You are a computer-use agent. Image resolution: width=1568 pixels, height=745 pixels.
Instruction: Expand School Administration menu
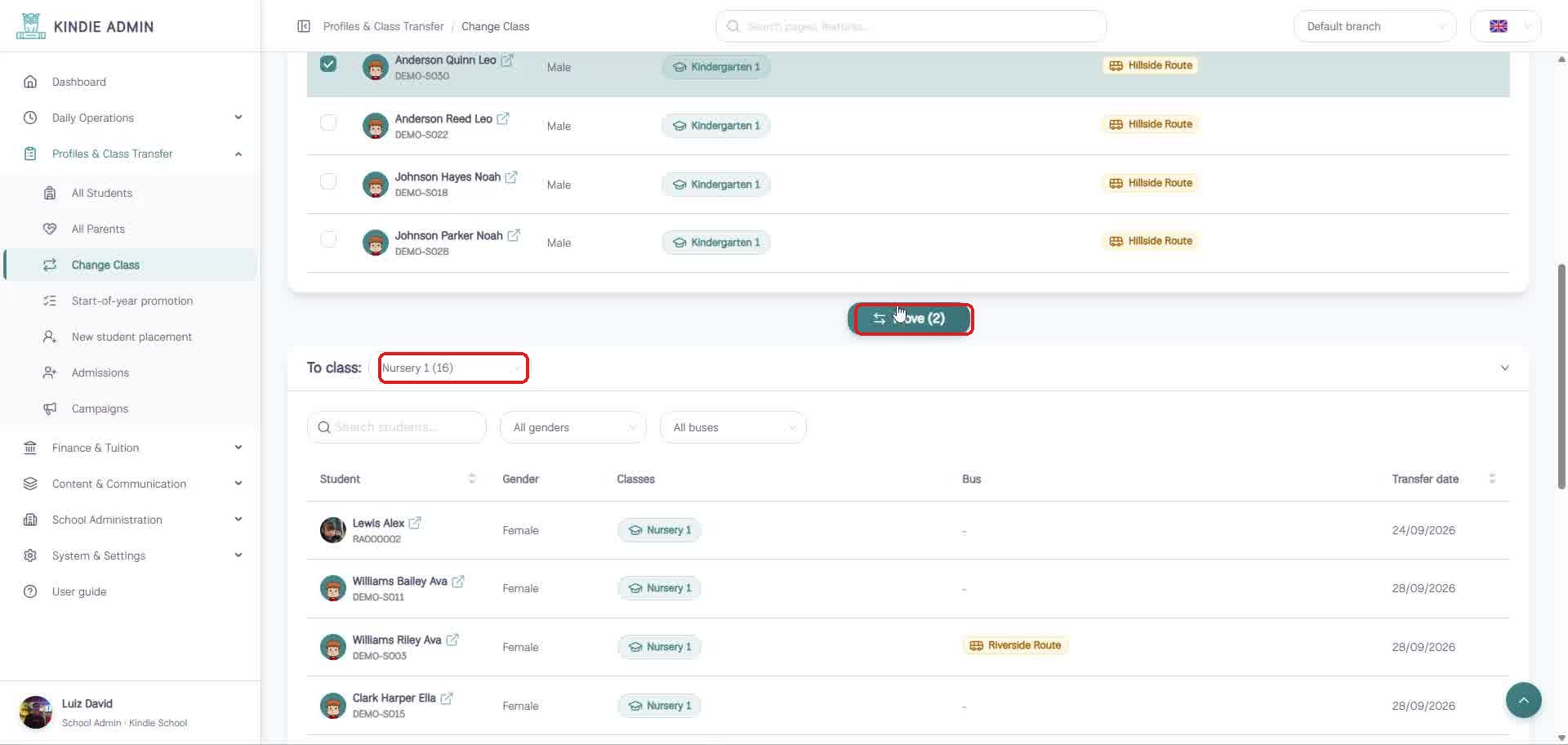click(238, 520)
